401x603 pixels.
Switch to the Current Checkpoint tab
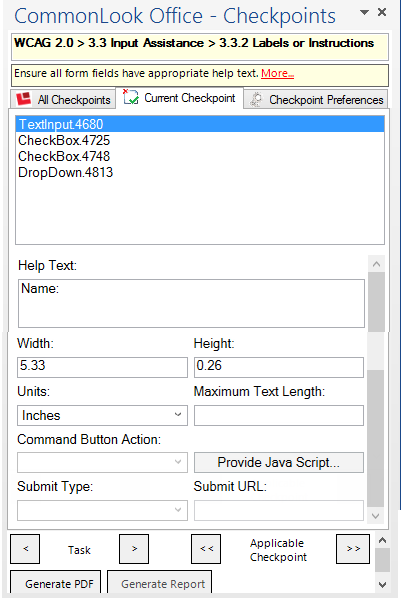(180, 98)
